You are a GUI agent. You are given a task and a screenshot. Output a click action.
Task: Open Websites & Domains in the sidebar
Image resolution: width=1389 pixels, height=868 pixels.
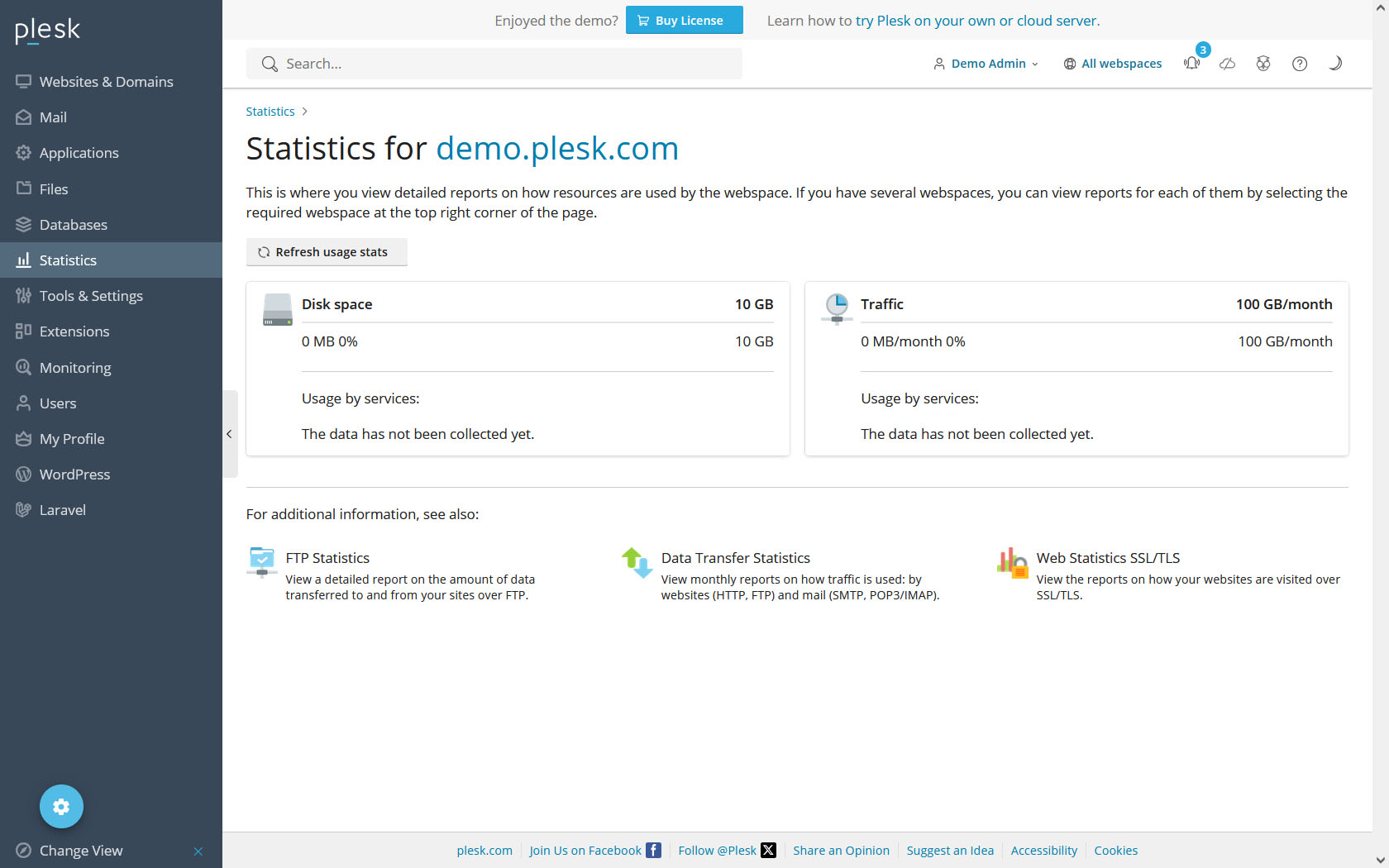[106, 82]
